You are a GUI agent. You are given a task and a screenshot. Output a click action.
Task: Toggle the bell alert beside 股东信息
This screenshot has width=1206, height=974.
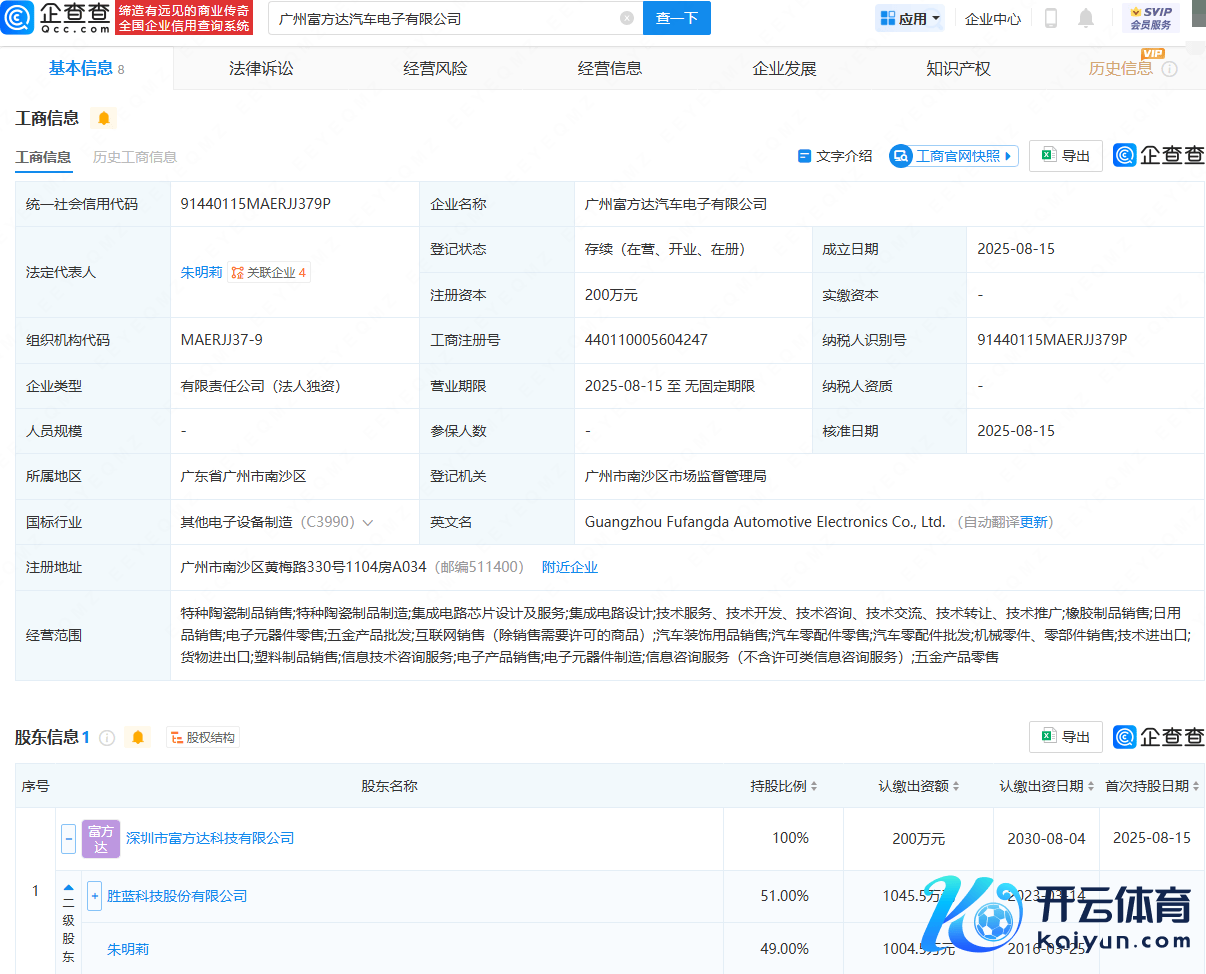(138, 737)
